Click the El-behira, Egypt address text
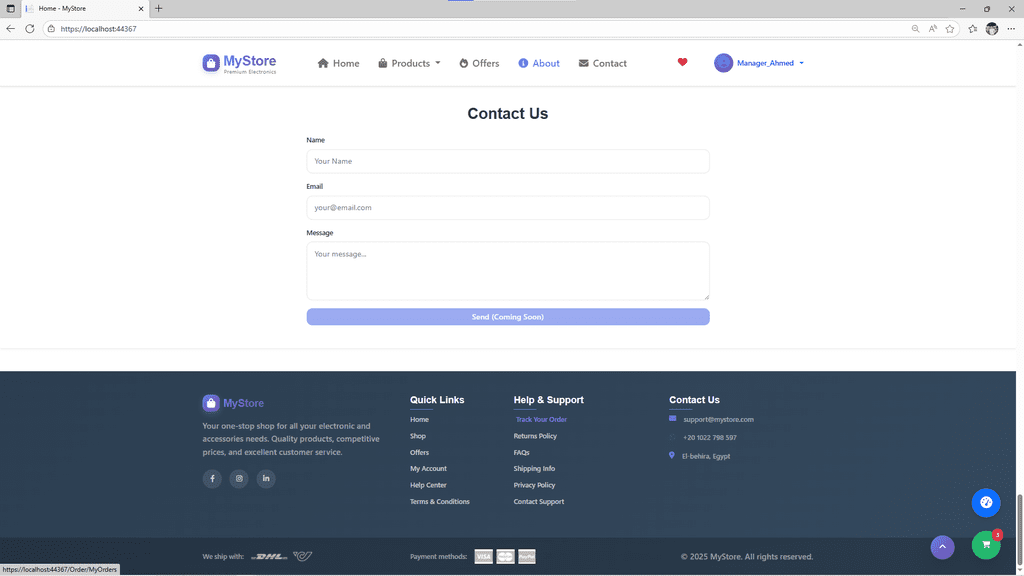This screenshot has width=1024, height=576. [x=706, y=456]
